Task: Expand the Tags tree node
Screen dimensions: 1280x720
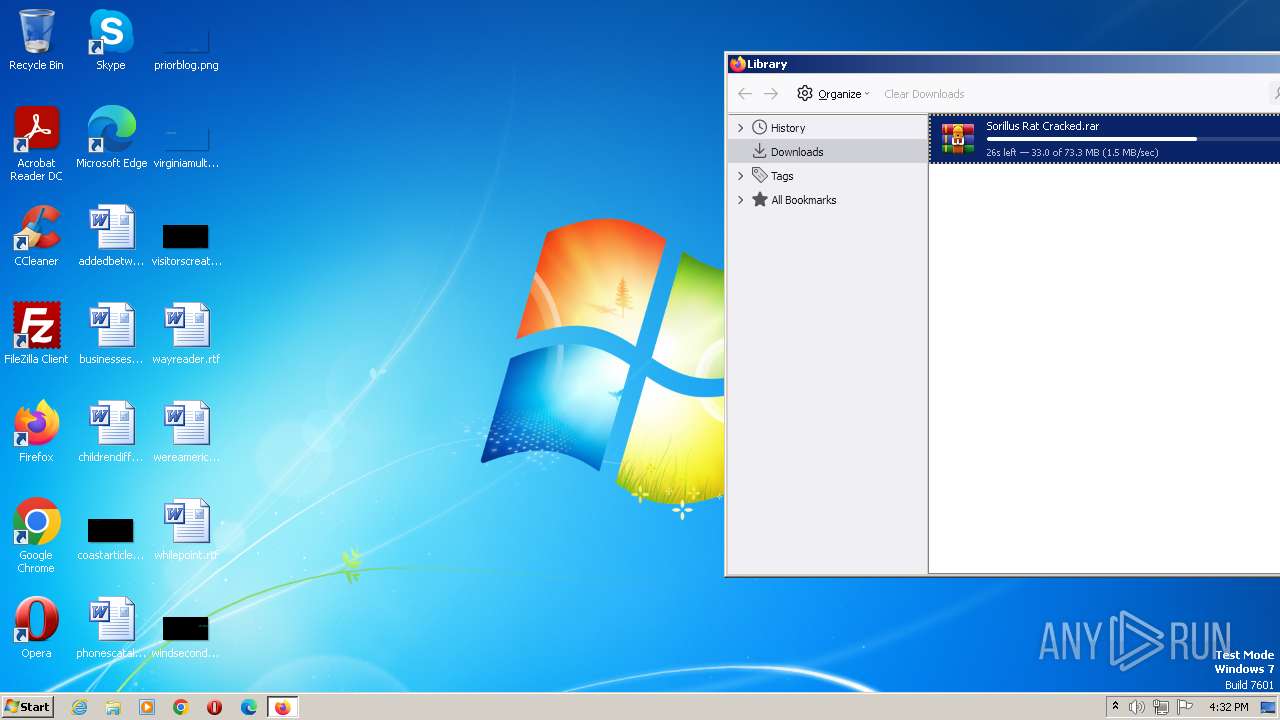Action: point(741,176)
